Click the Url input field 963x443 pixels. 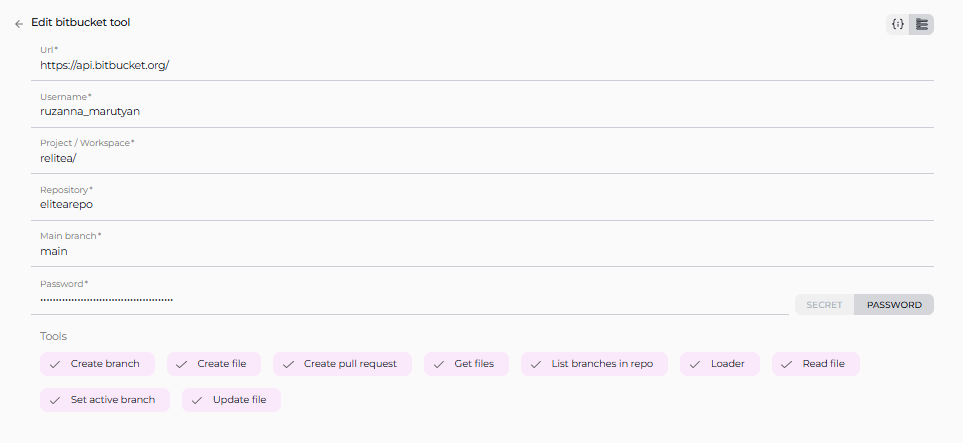tap(482, 65)
